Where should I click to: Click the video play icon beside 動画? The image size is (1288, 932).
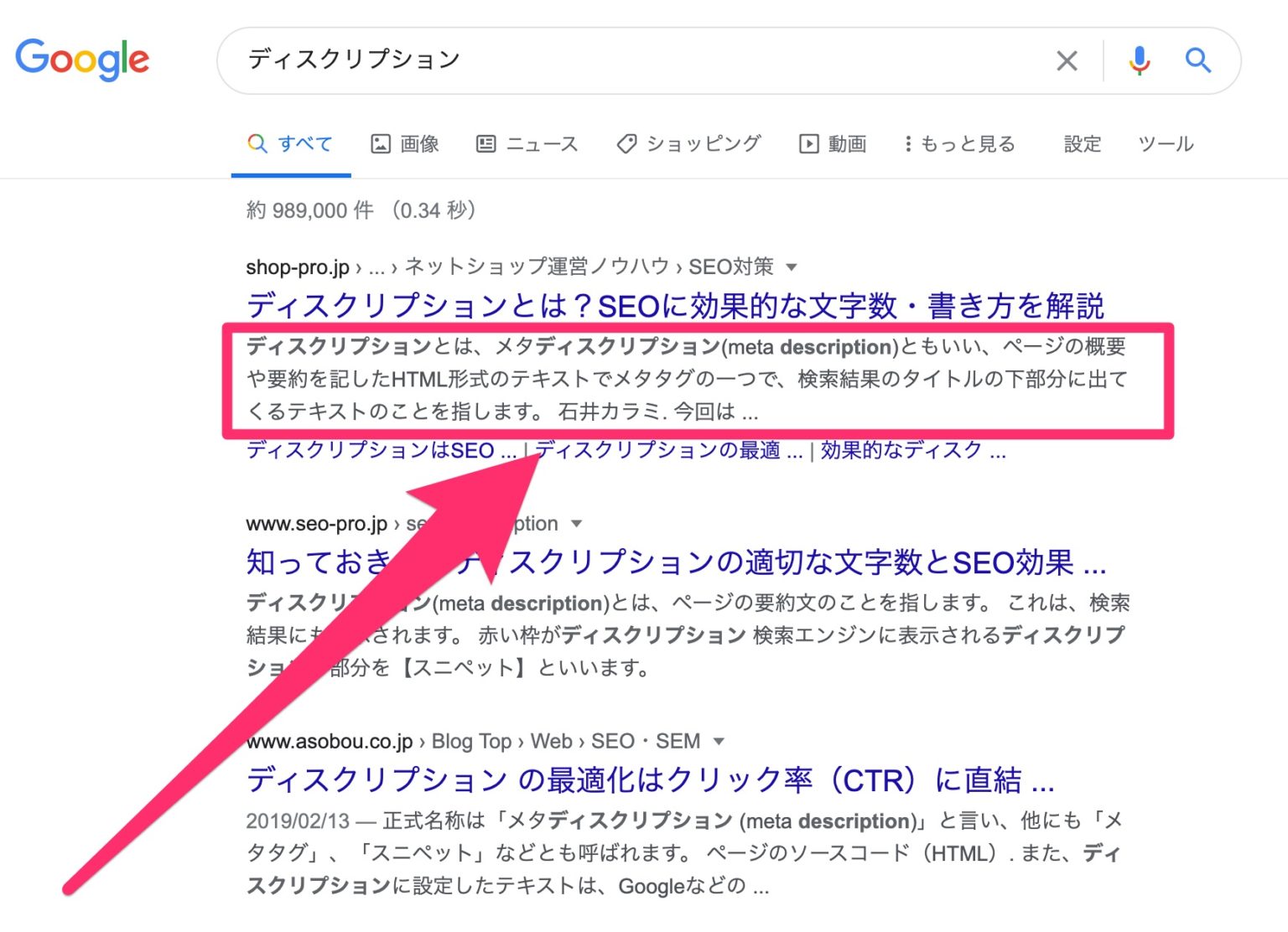tap(808, 143)
